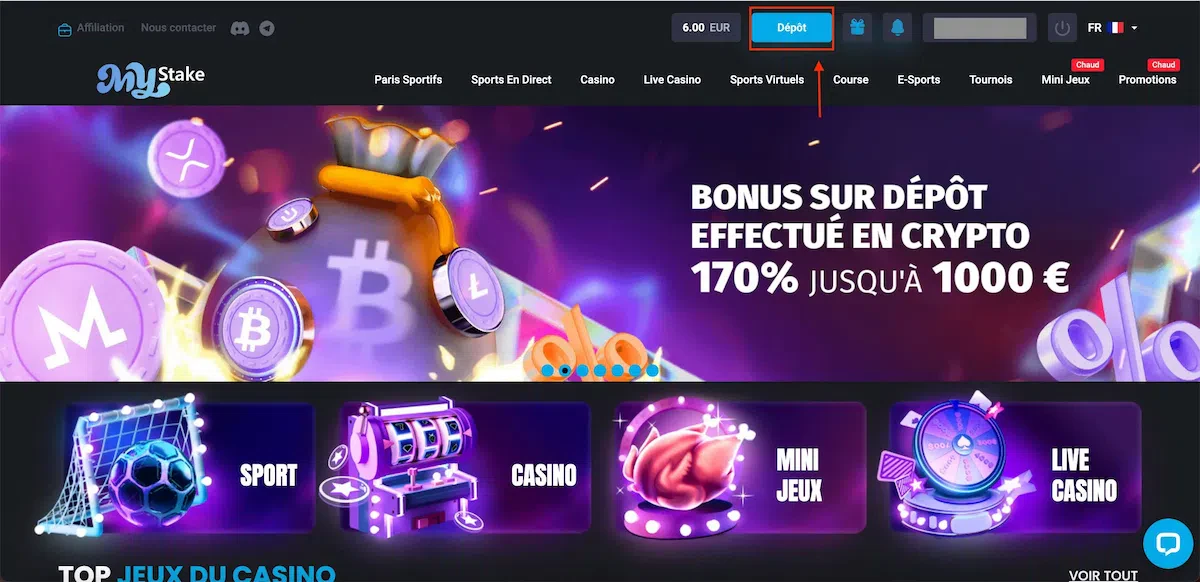This screenshot has width=1200, height=582.
Task: Click the power logout icon
Action: pyautogui.click(x=1062, y=28)
